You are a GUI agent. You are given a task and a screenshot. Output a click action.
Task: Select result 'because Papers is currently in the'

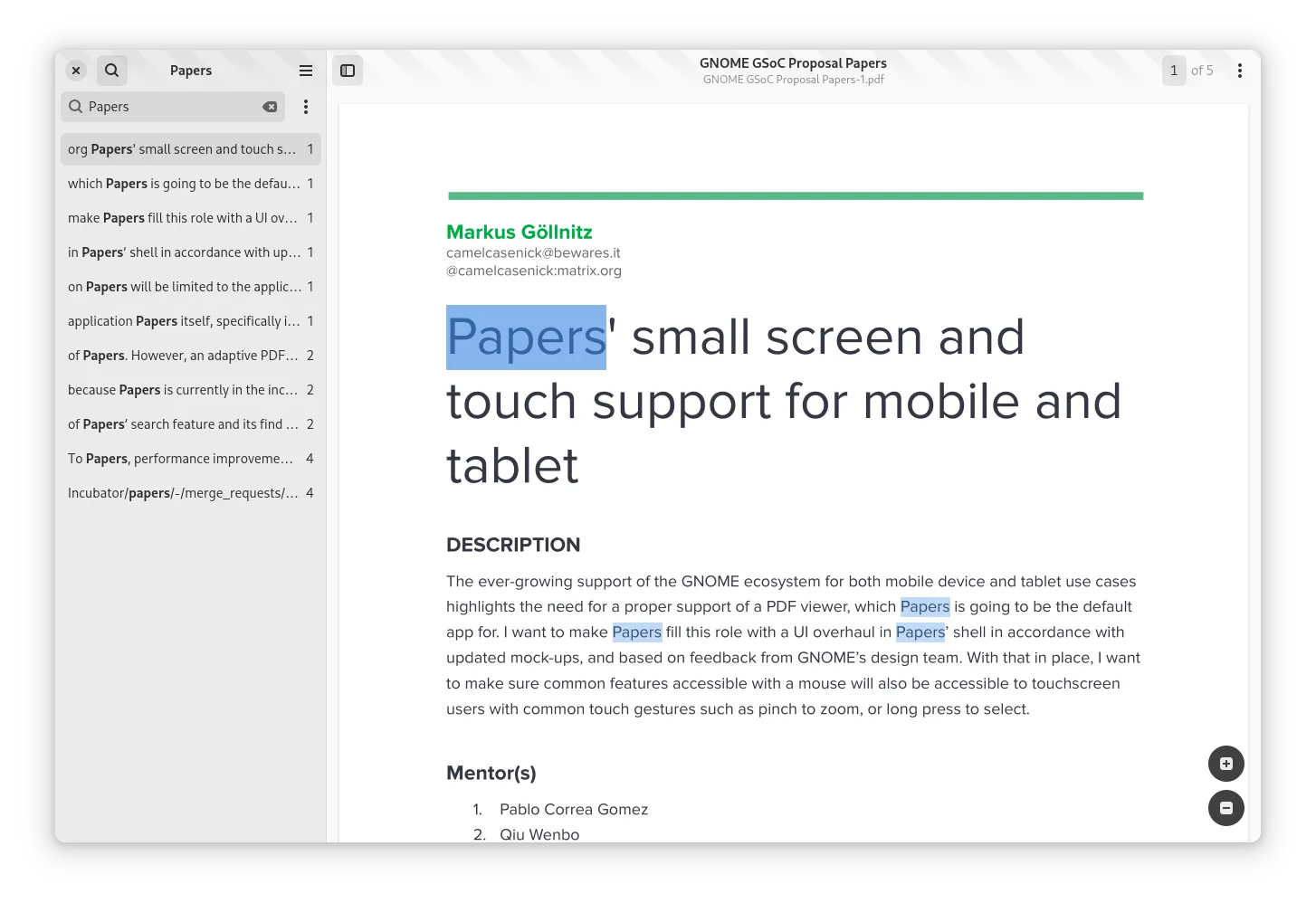tap(191, 390)
